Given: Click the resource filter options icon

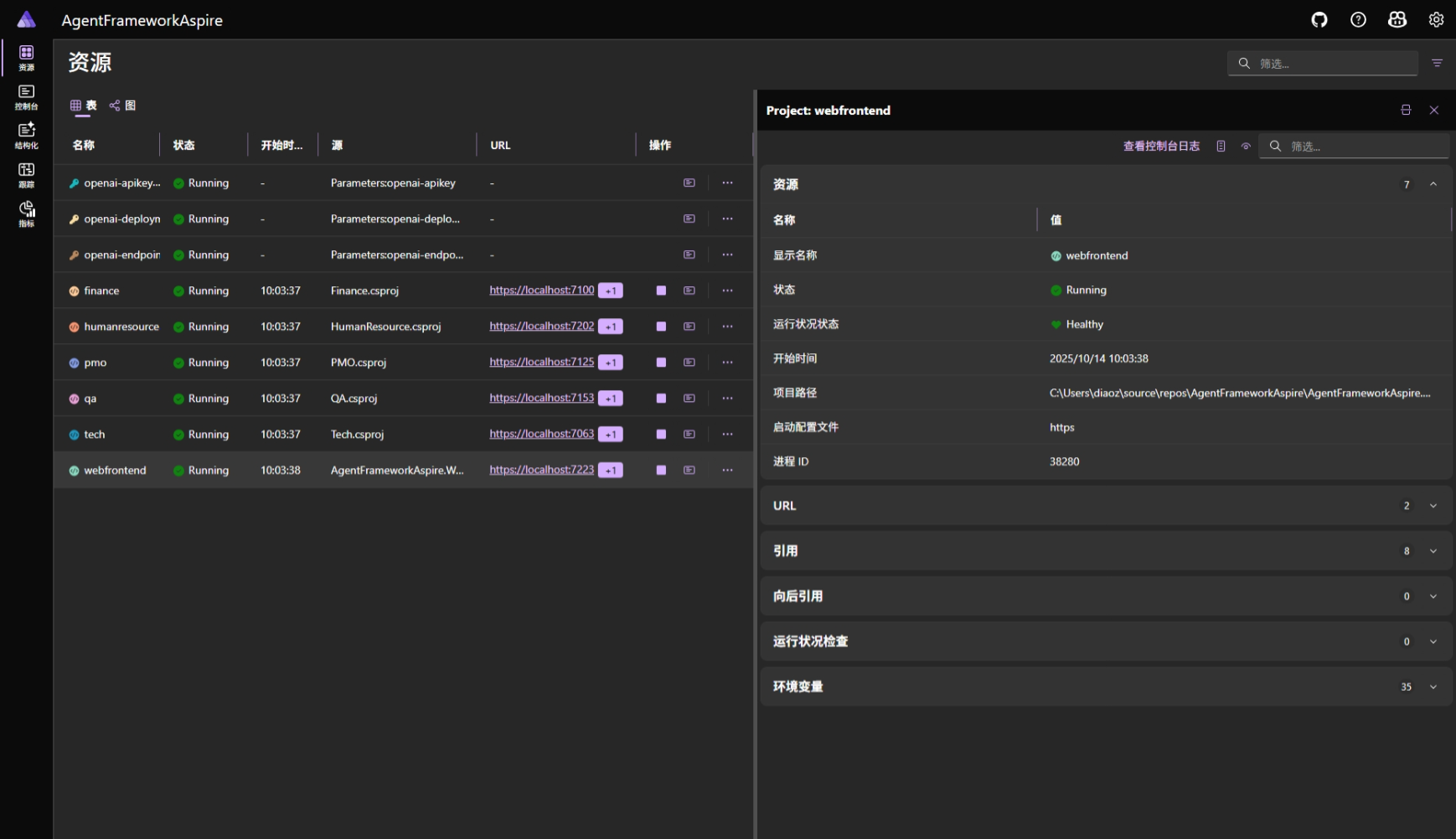Looking at the screenshot, I should pos(1437,63).
